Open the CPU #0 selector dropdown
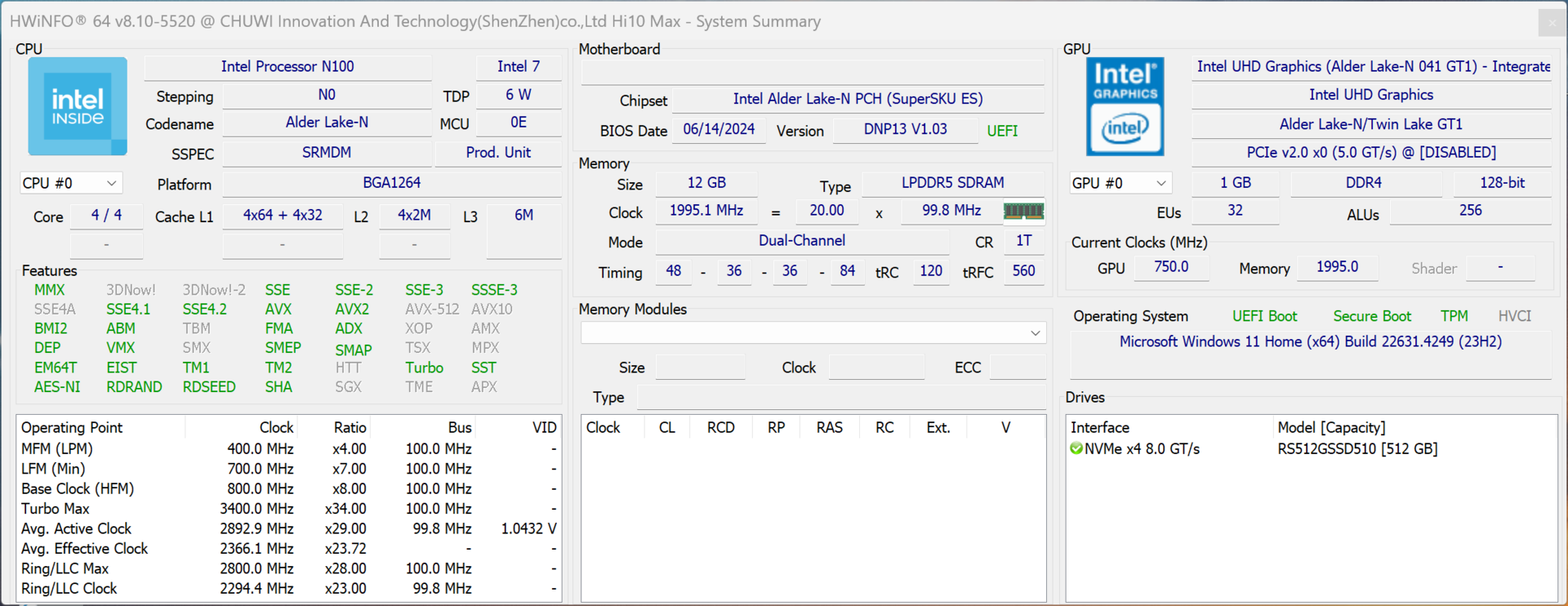1568x606 pixels. [x=69, y=183]
